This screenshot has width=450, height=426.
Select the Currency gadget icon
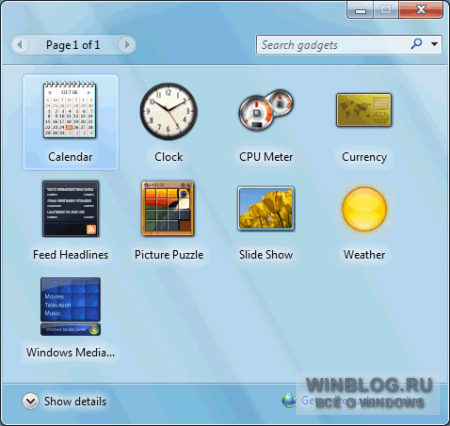click(x=364, y=110)
